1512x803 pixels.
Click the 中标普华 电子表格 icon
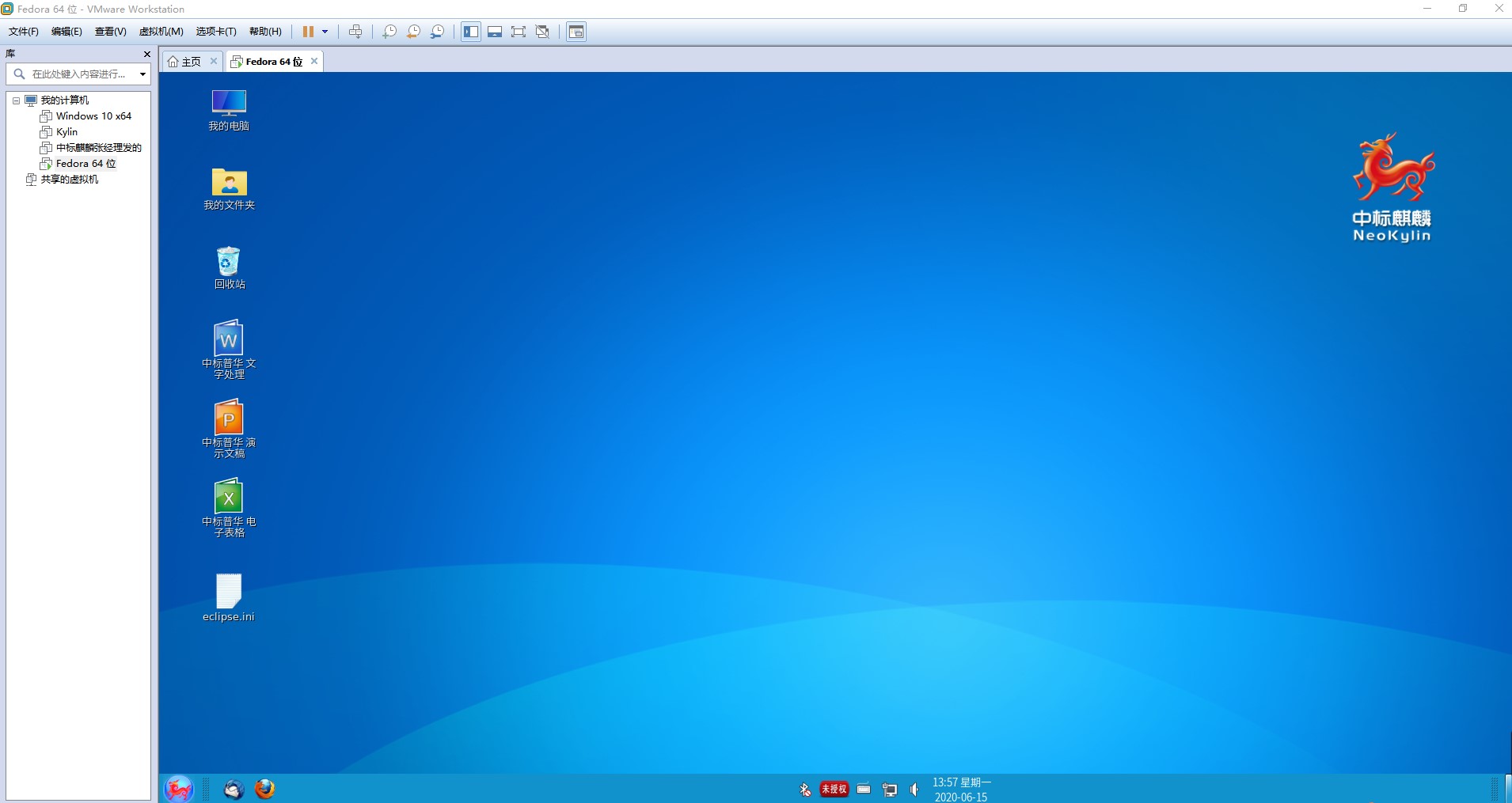tap(229, 508)
